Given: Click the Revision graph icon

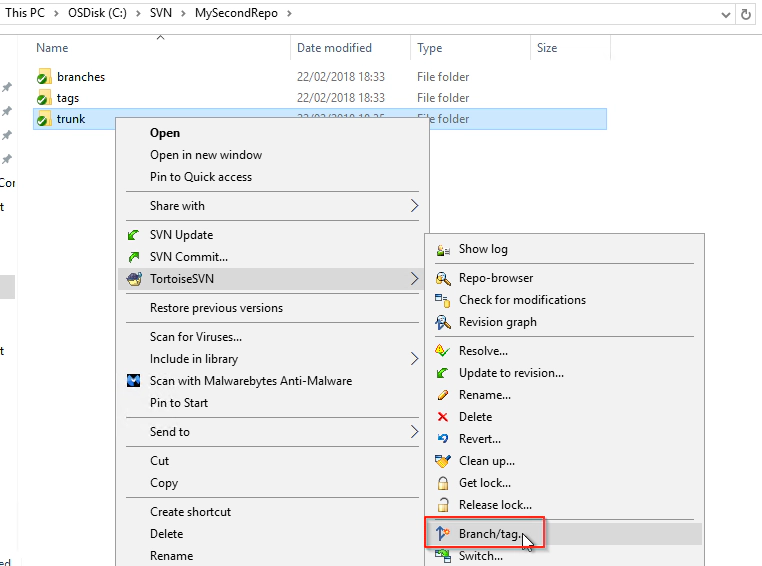Looking at the screenshot, I should 442,322.
